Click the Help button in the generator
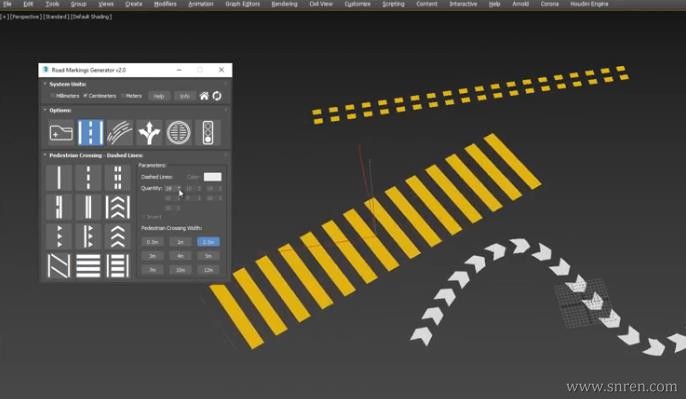Screen dimensions: 686x399 click(159, 96)
